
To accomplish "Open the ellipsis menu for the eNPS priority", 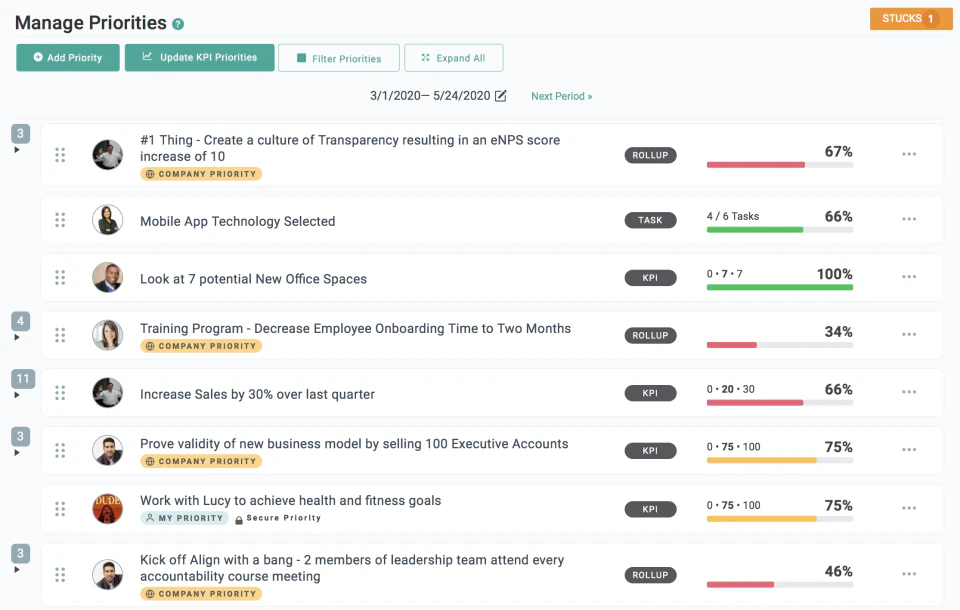I will 909,154.
